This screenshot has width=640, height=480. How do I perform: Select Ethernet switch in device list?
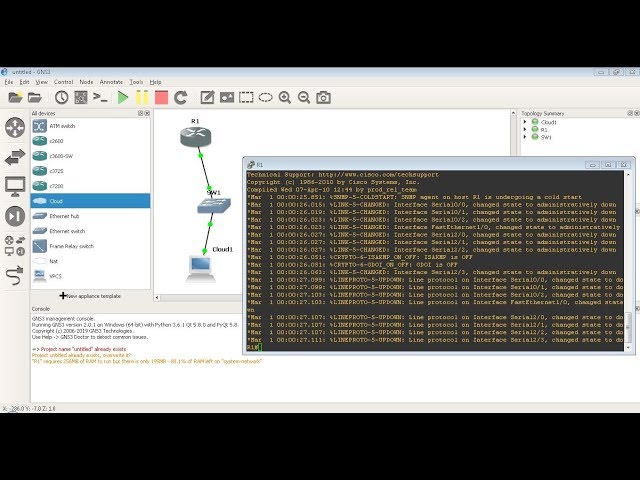click(x=91, y=231)
